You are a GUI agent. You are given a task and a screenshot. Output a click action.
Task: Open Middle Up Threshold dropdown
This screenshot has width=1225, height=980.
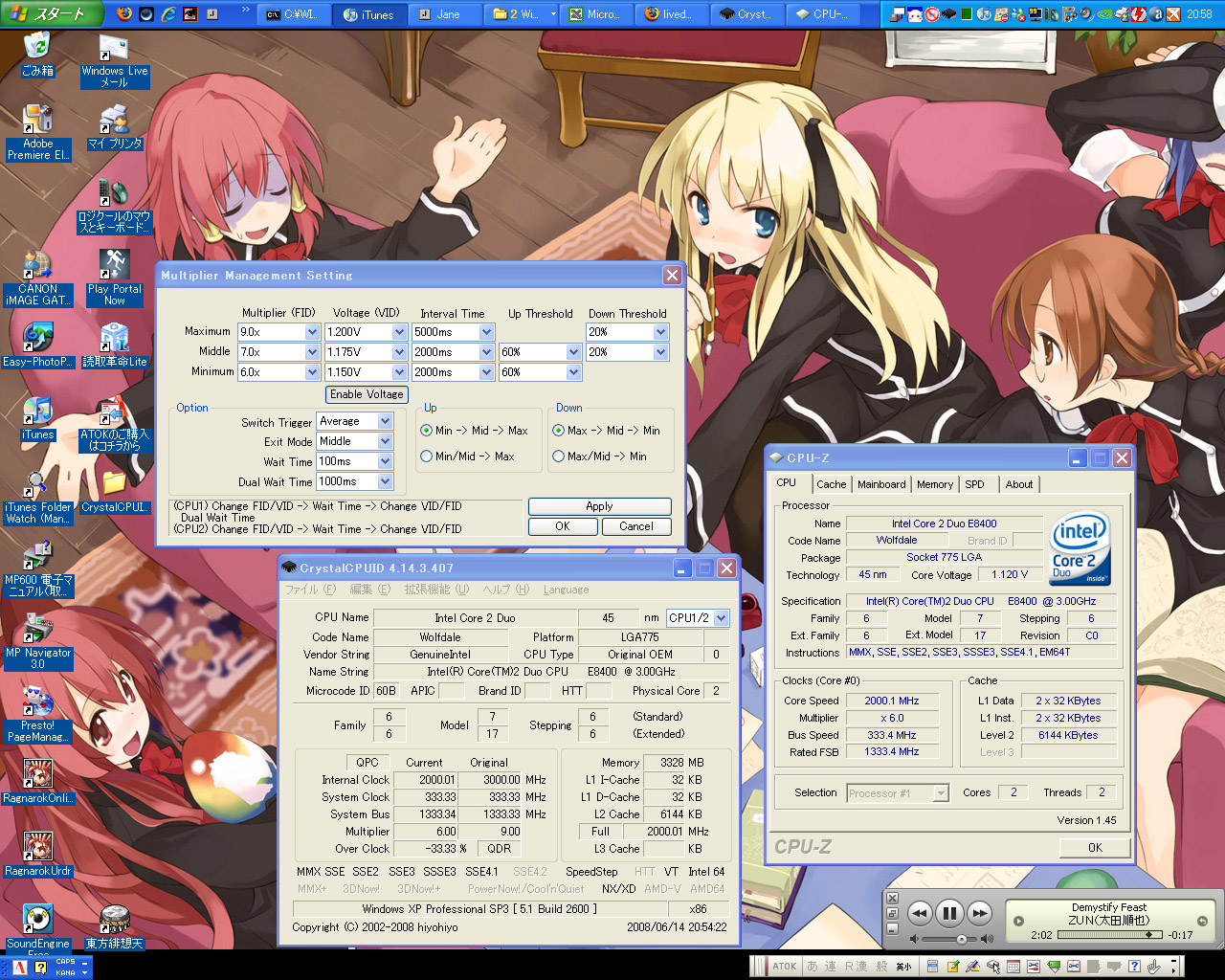573,352
